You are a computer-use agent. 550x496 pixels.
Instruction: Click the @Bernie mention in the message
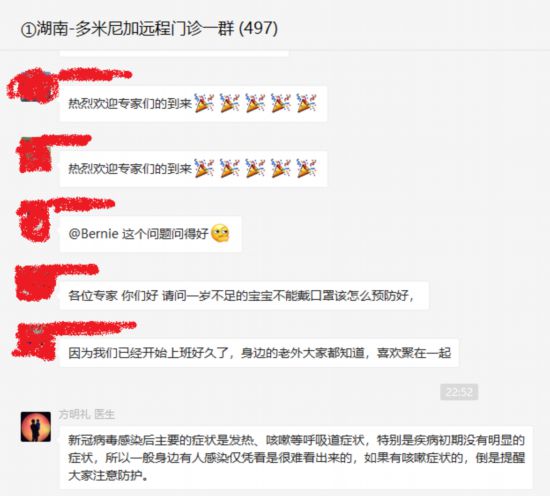tap(93, 234)
